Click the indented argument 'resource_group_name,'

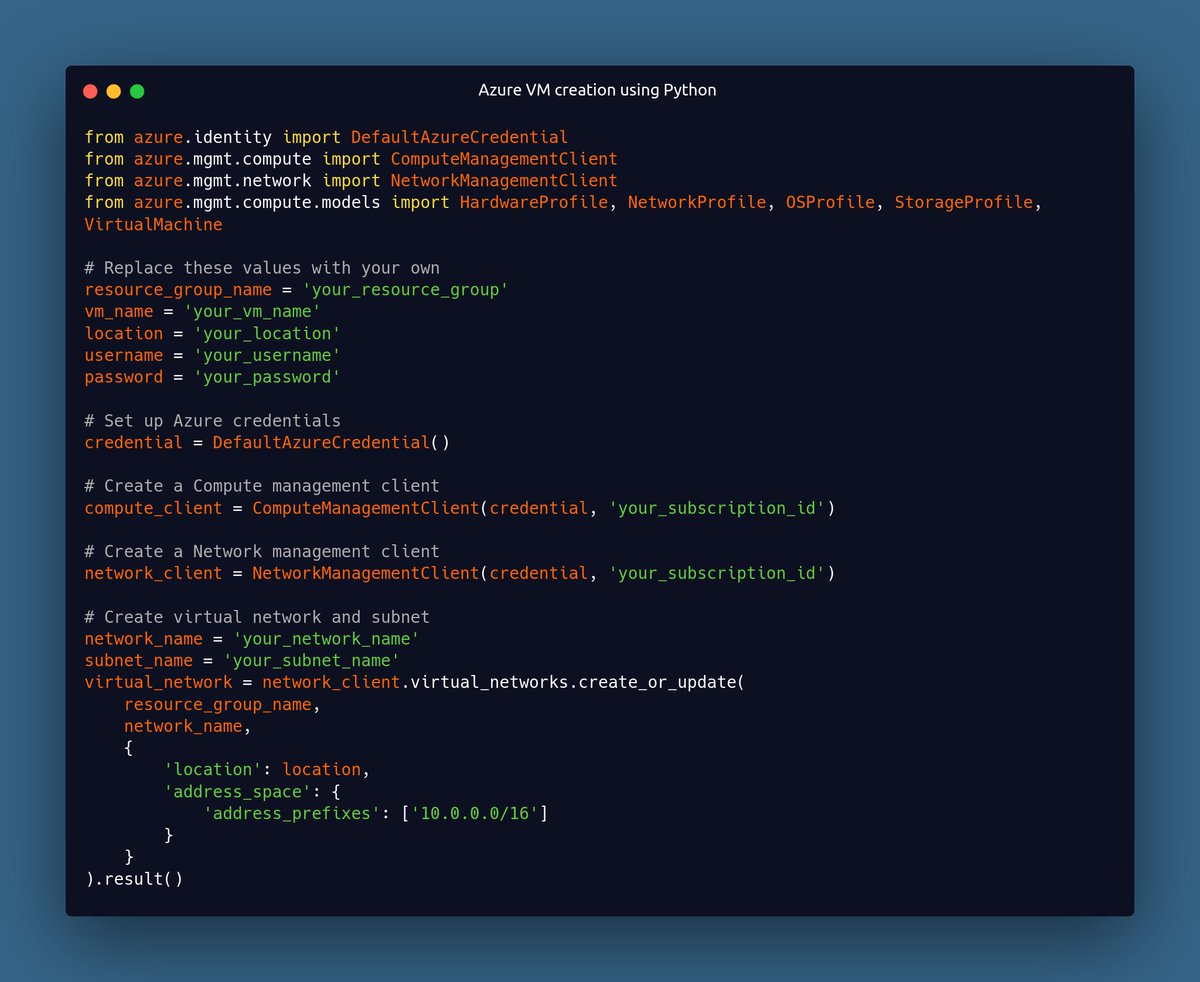pyautogui.click(x=222, y=705)
